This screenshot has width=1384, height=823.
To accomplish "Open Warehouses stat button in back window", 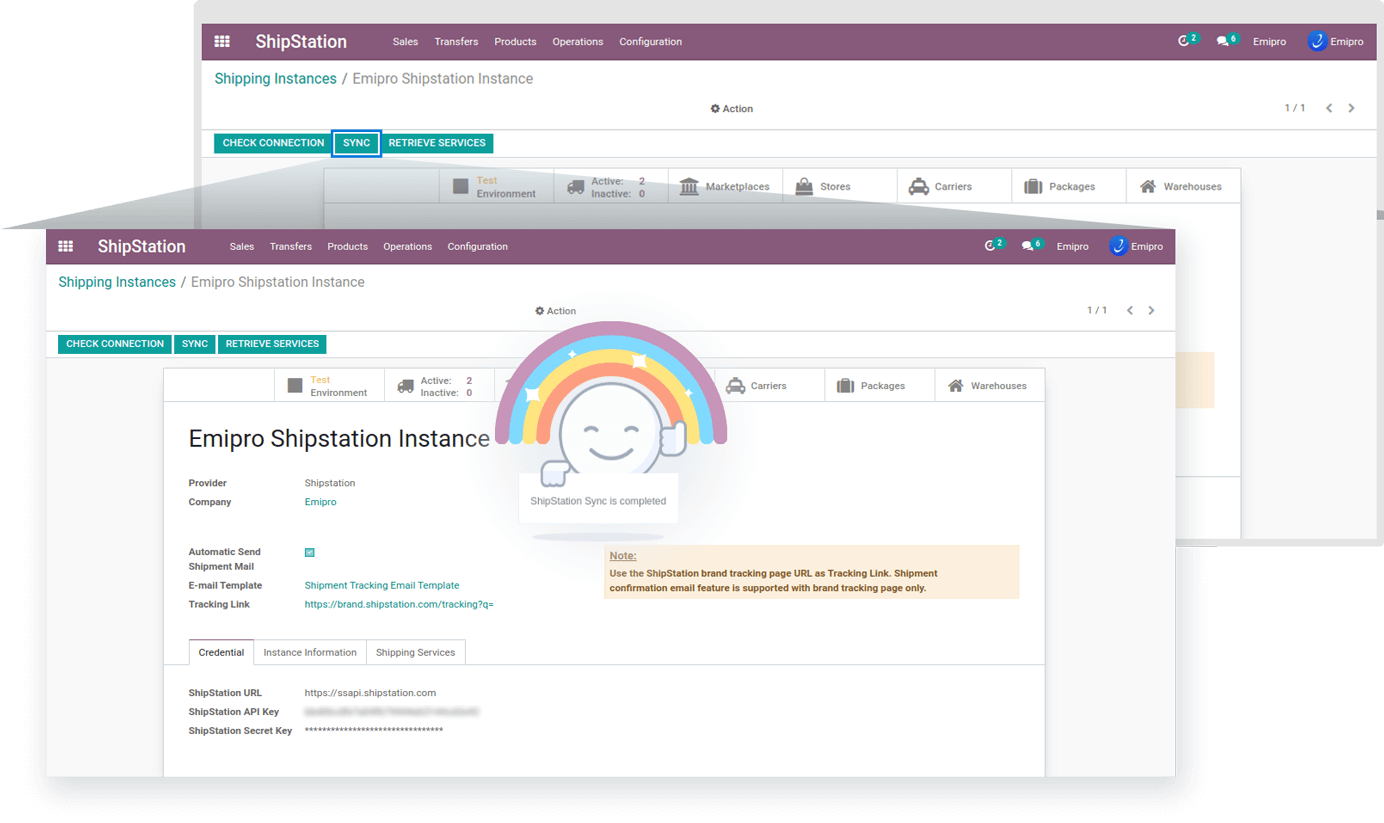I will 1183,187.
